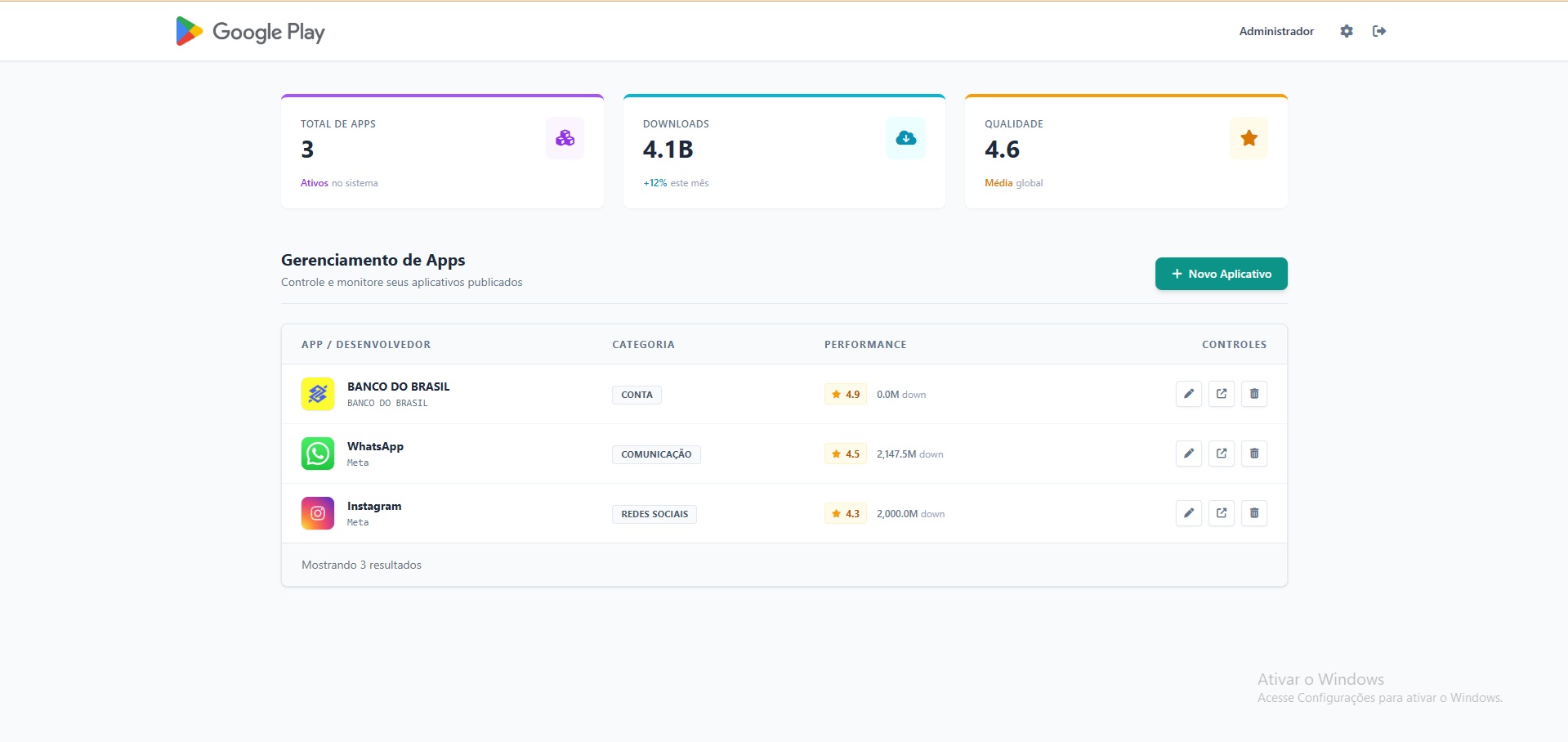1568x742 pixels.
Task: Edit the Instagram app entry
Action: tap(1188, 513)
